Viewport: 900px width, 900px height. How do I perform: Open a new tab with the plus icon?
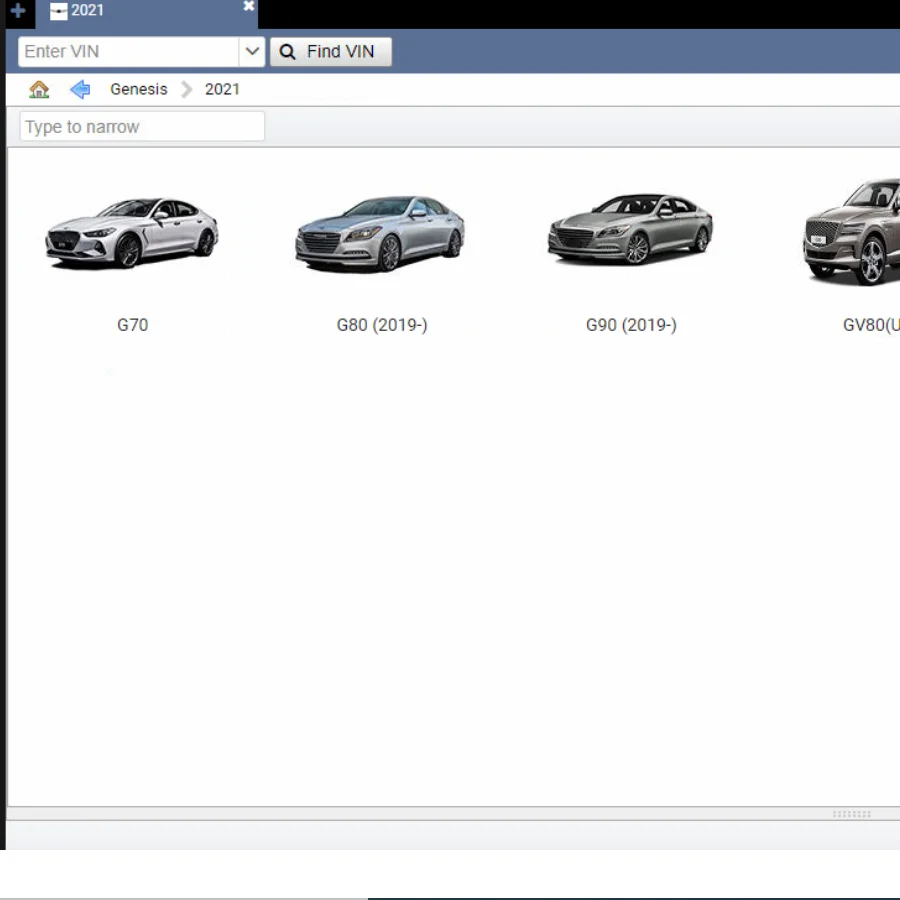click(17, 12)
